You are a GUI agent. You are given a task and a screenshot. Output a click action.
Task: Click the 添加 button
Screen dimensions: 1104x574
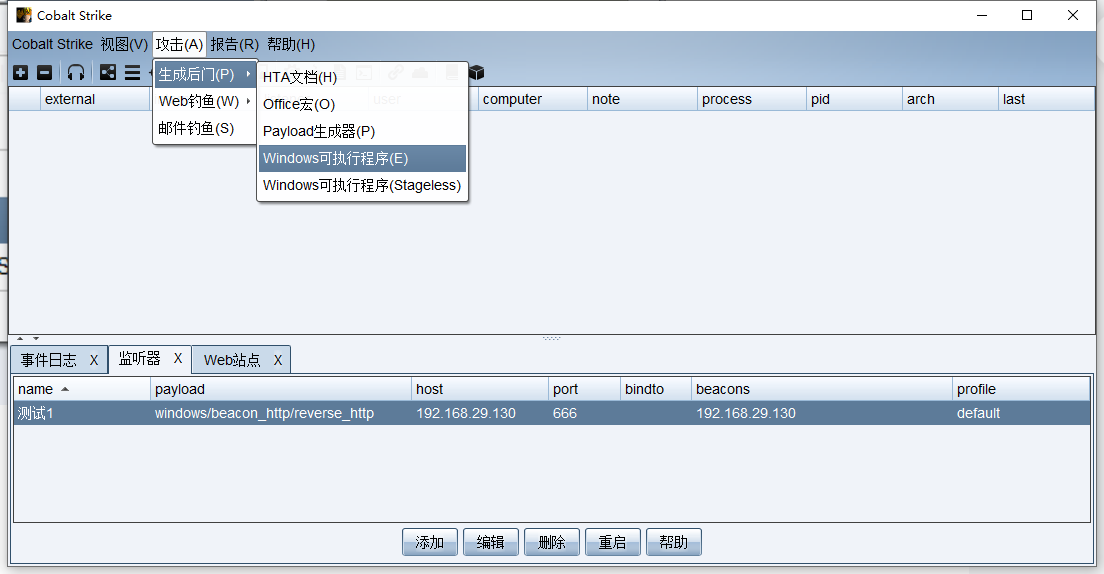tap(429, 542)
